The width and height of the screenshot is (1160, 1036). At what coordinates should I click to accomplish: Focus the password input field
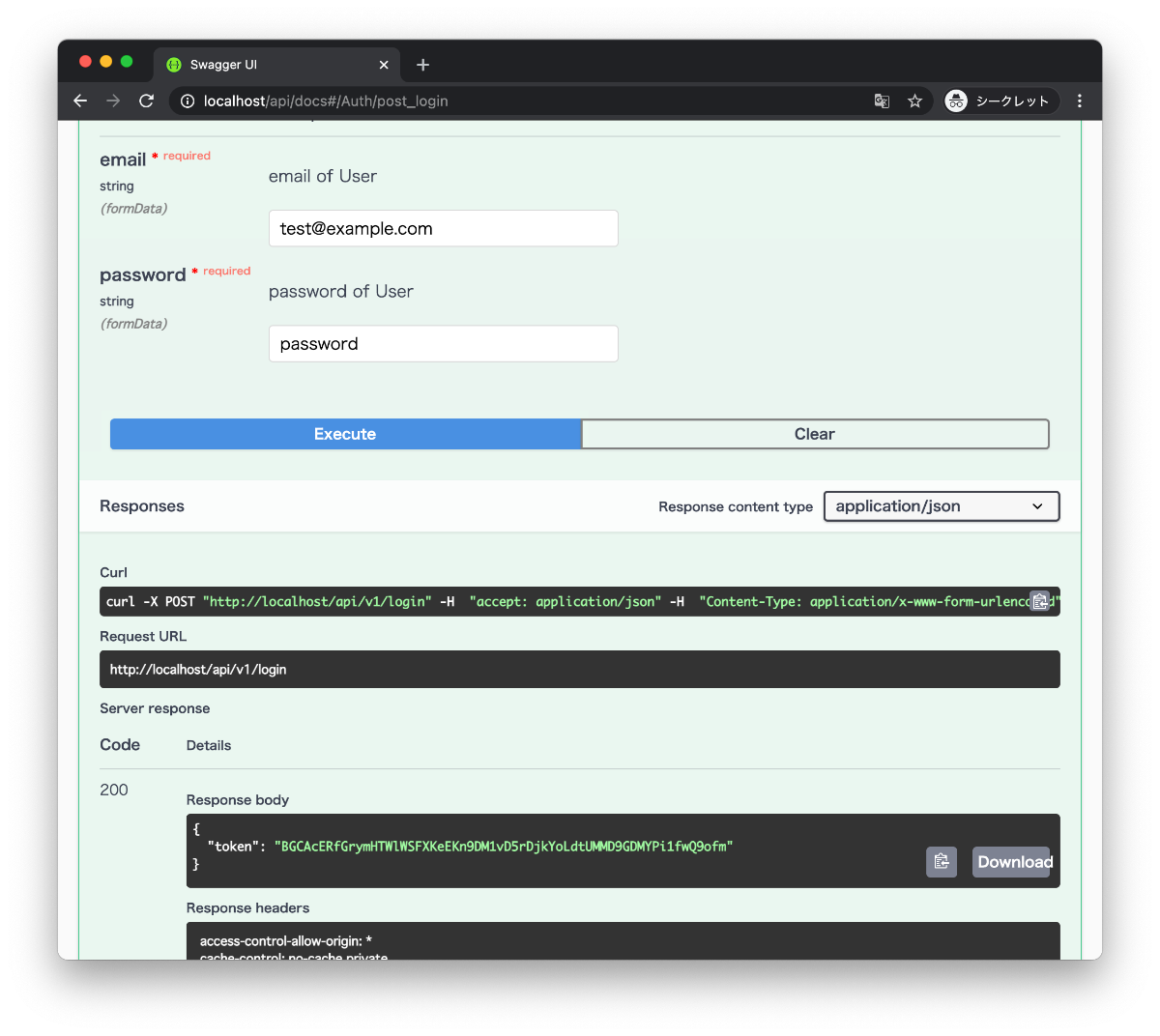444,343
